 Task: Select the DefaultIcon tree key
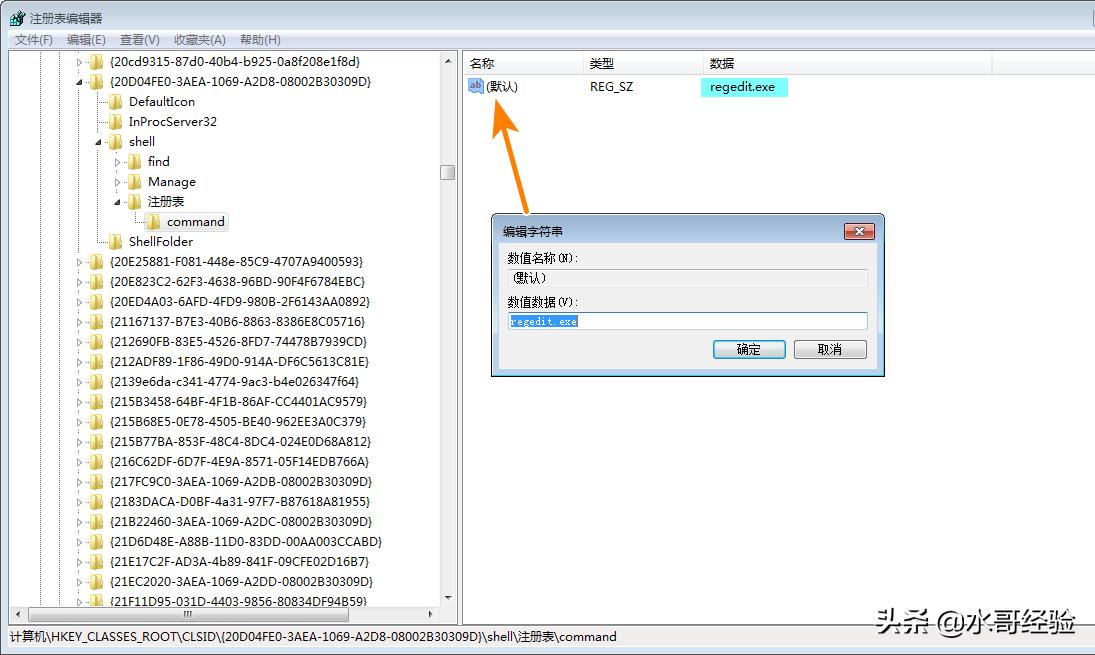point(161,102)
